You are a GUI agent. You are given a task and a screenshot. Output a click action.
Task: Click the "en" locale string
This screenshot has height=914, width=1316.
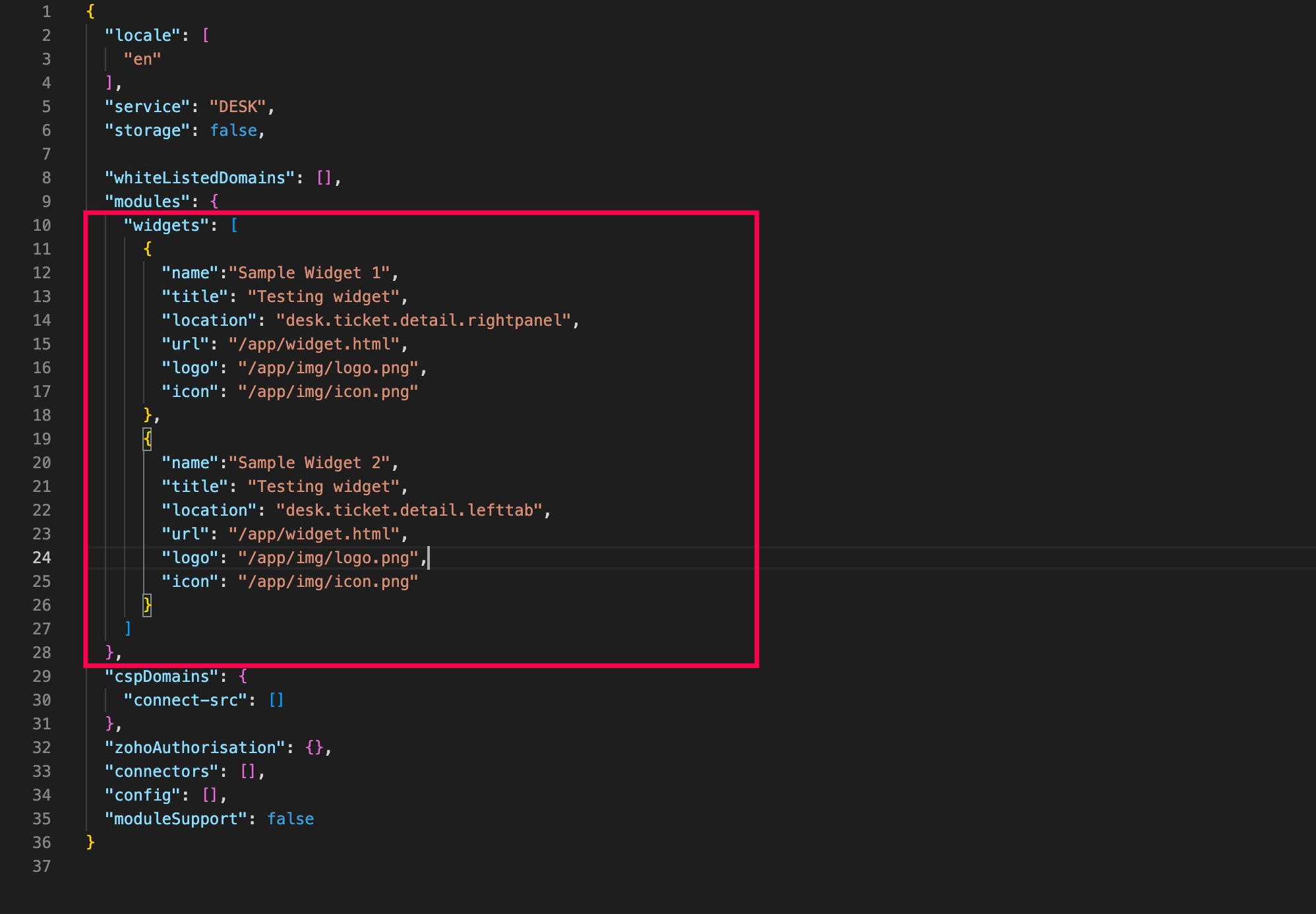point(142,59)
